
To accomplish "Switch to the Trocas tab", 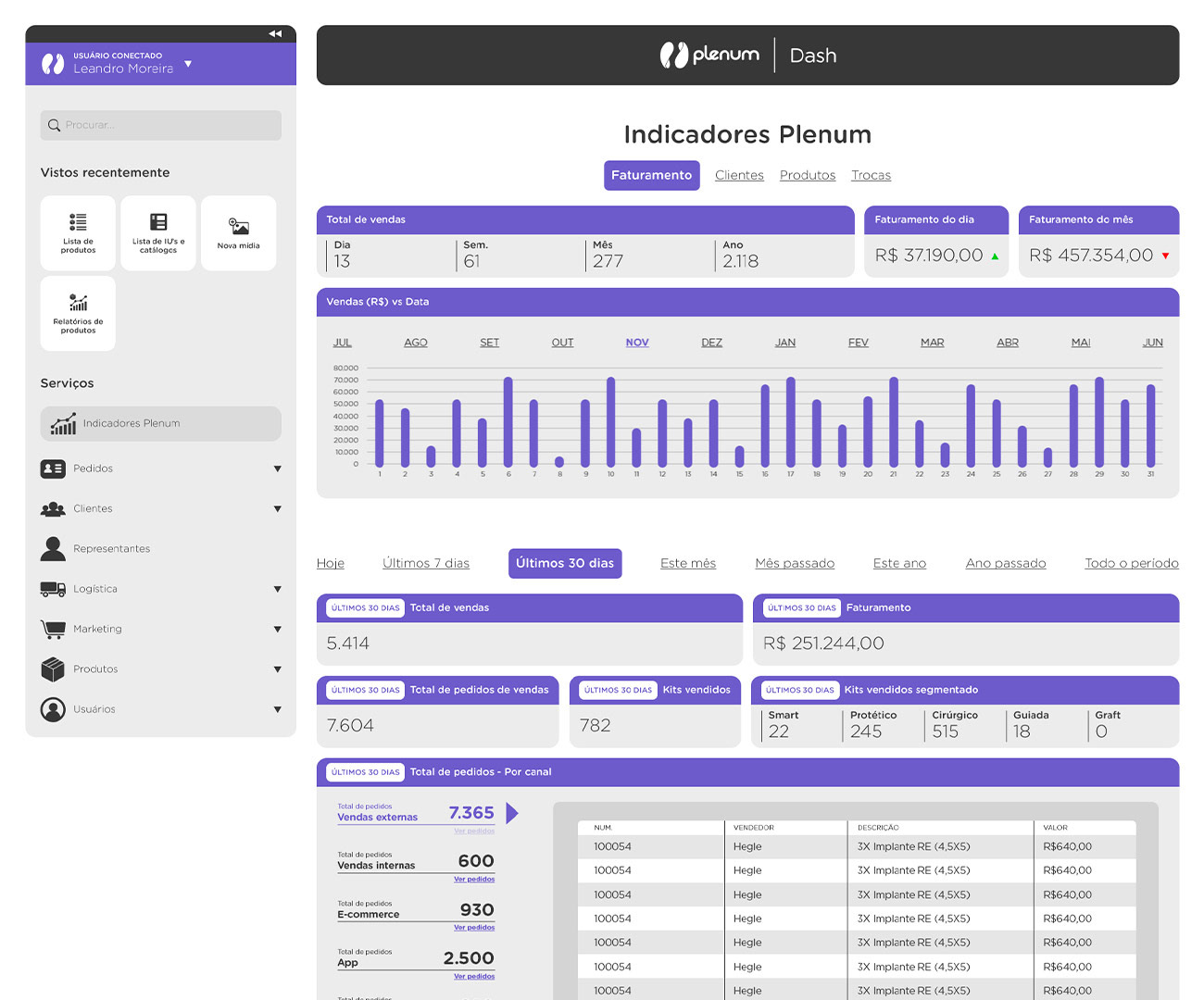I will [x=872, y=175].
